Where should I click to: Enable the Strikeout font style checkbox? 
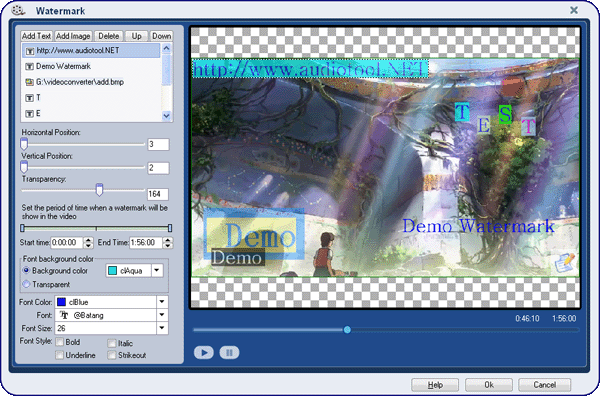(112, 355)
